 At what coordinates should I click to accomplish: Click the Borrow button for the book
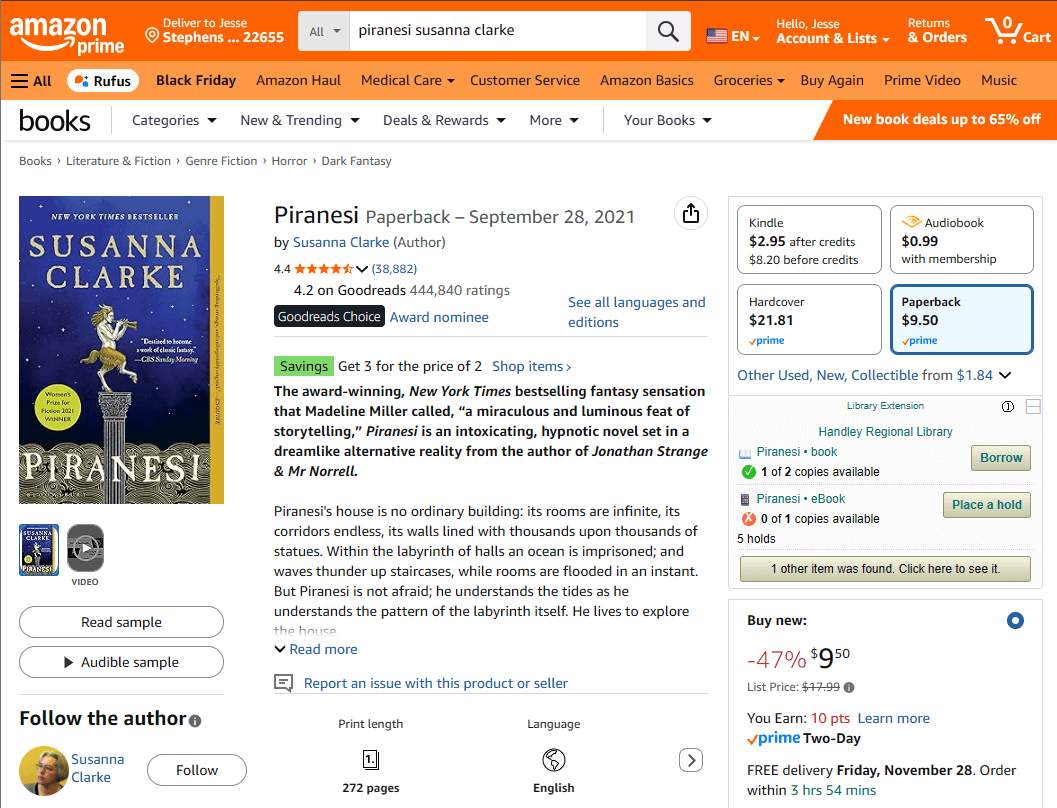1000,458
